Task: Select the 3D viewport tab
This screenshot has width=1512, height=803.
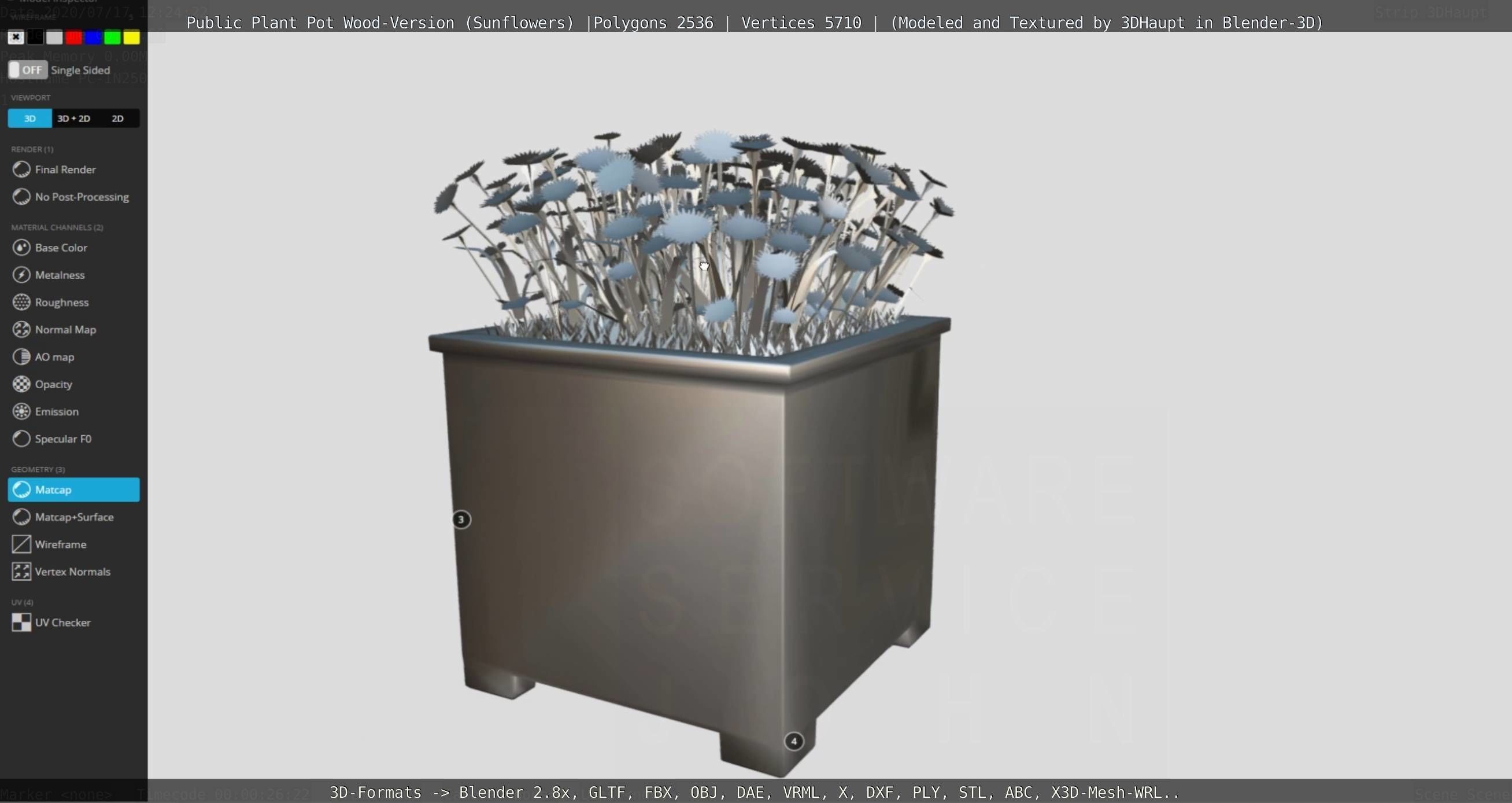Action: point(30,118)
